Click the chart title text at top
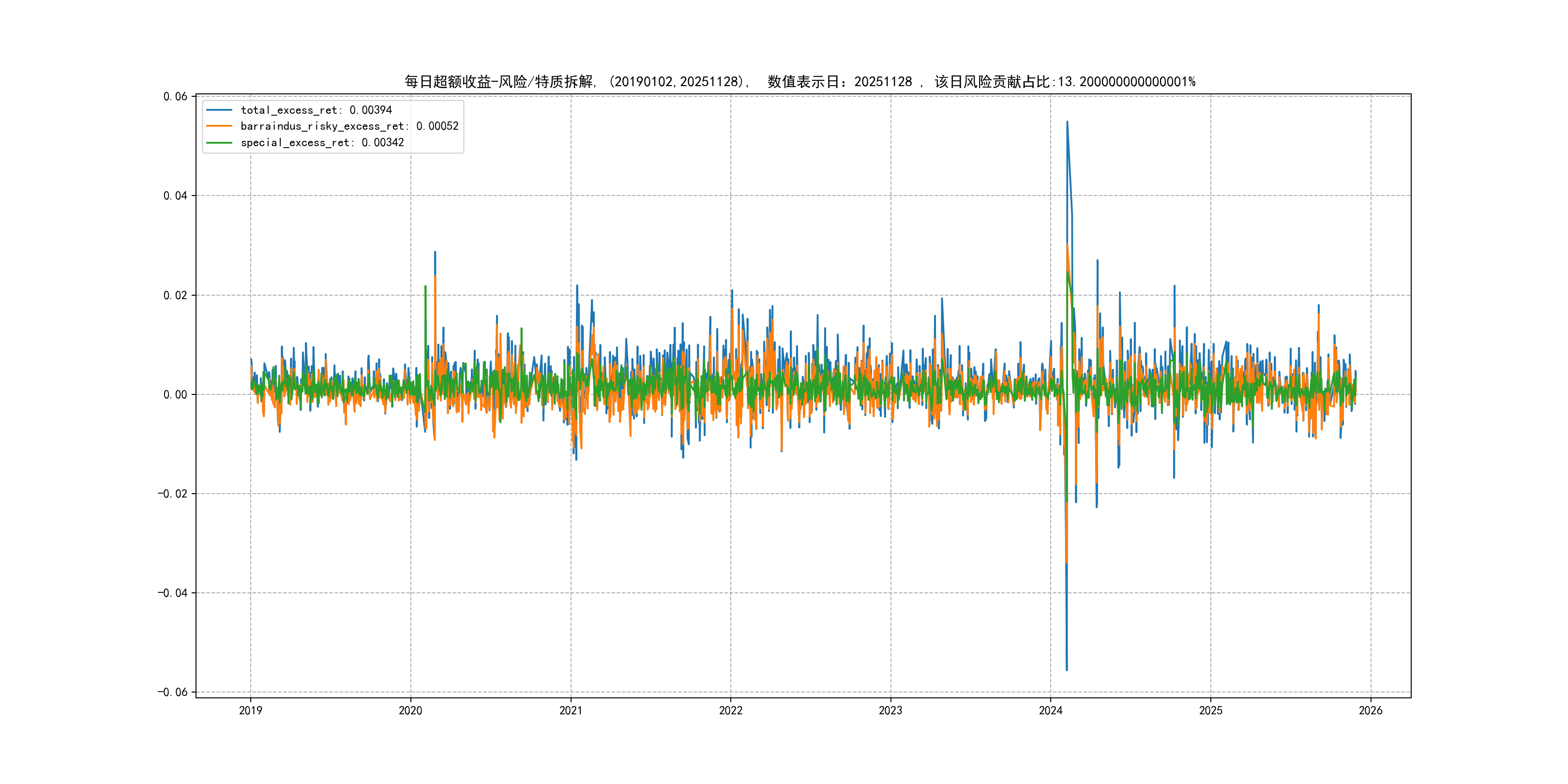 tap(800, 82)
